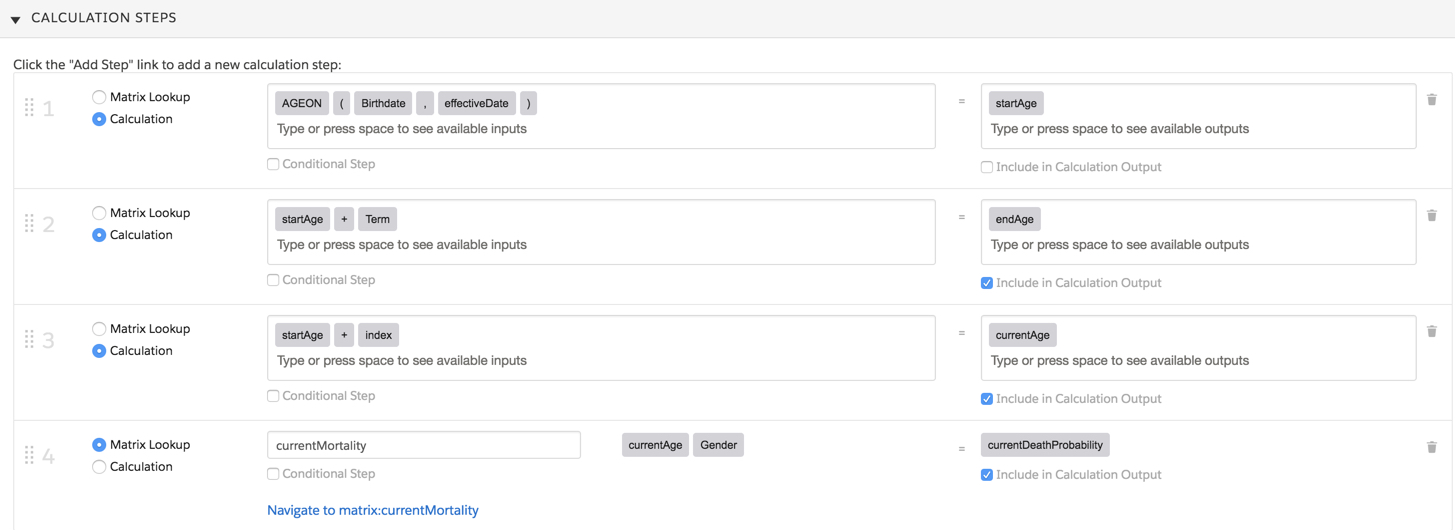The width and height of the screenshot is (1455, 530).
Task: Select the comma token in step 1
Action: coord(426,103)
